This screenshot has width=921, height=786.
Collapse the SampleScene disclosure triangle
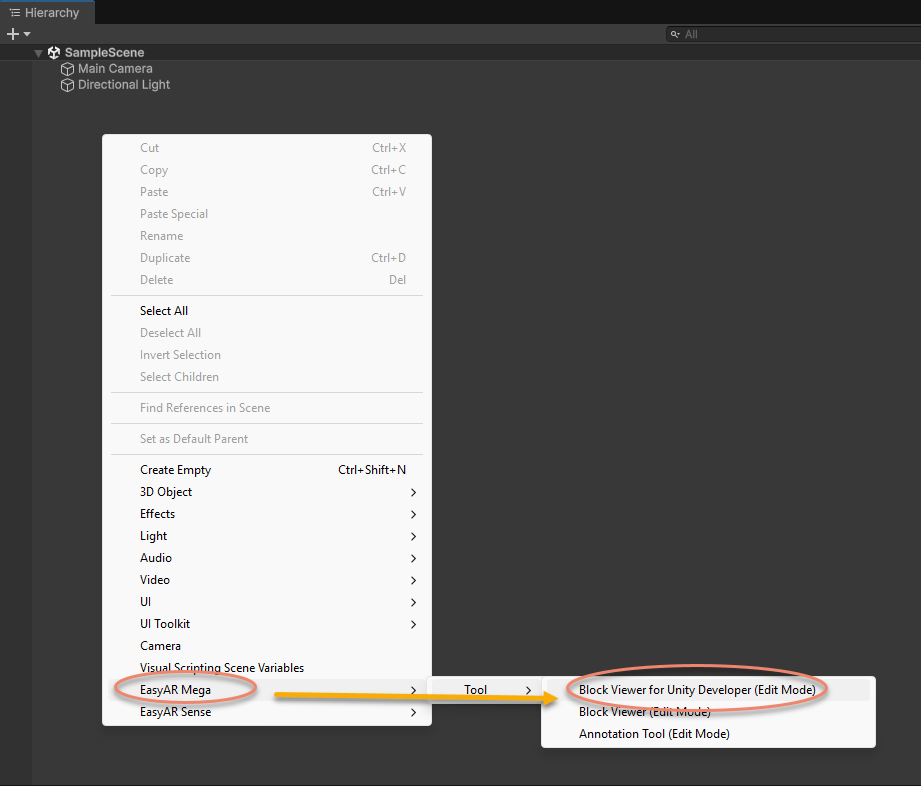pos(38,52)
